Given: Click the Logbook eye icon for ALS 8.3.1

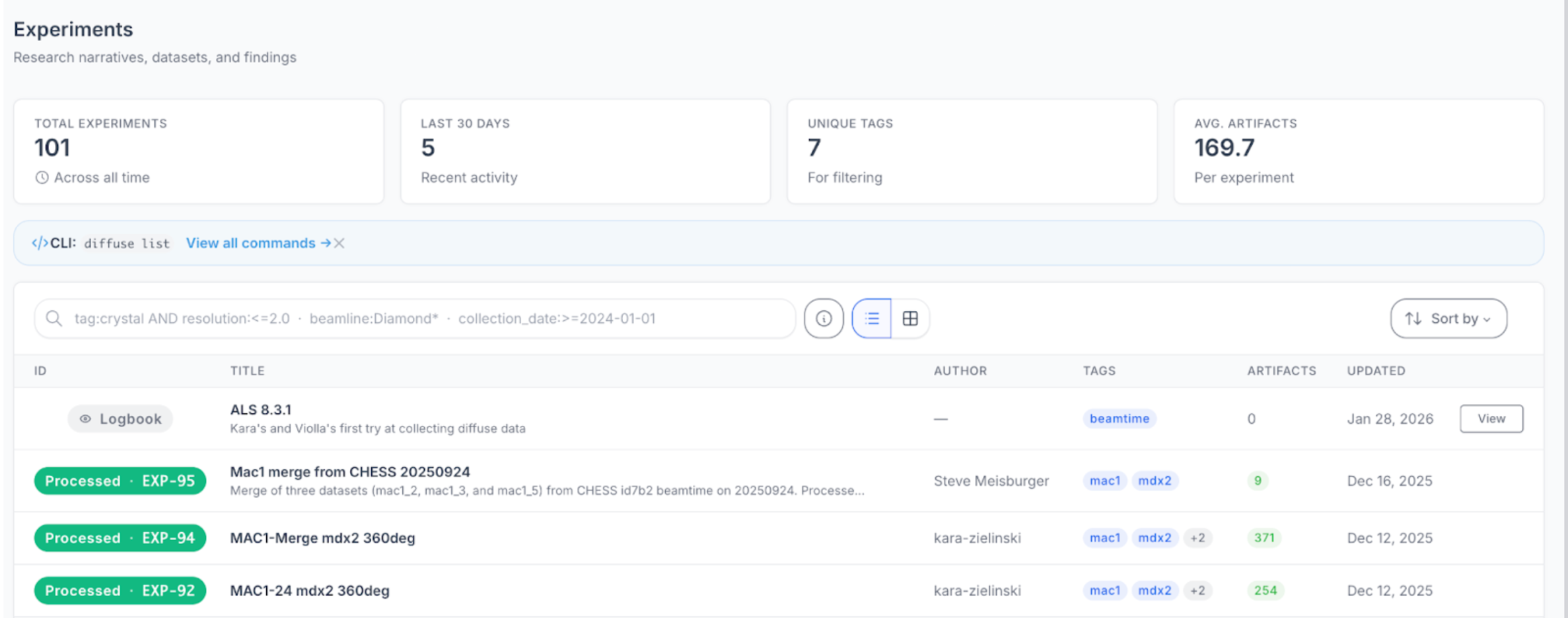Looking at the screenshot, I should (x=86, y=419).
